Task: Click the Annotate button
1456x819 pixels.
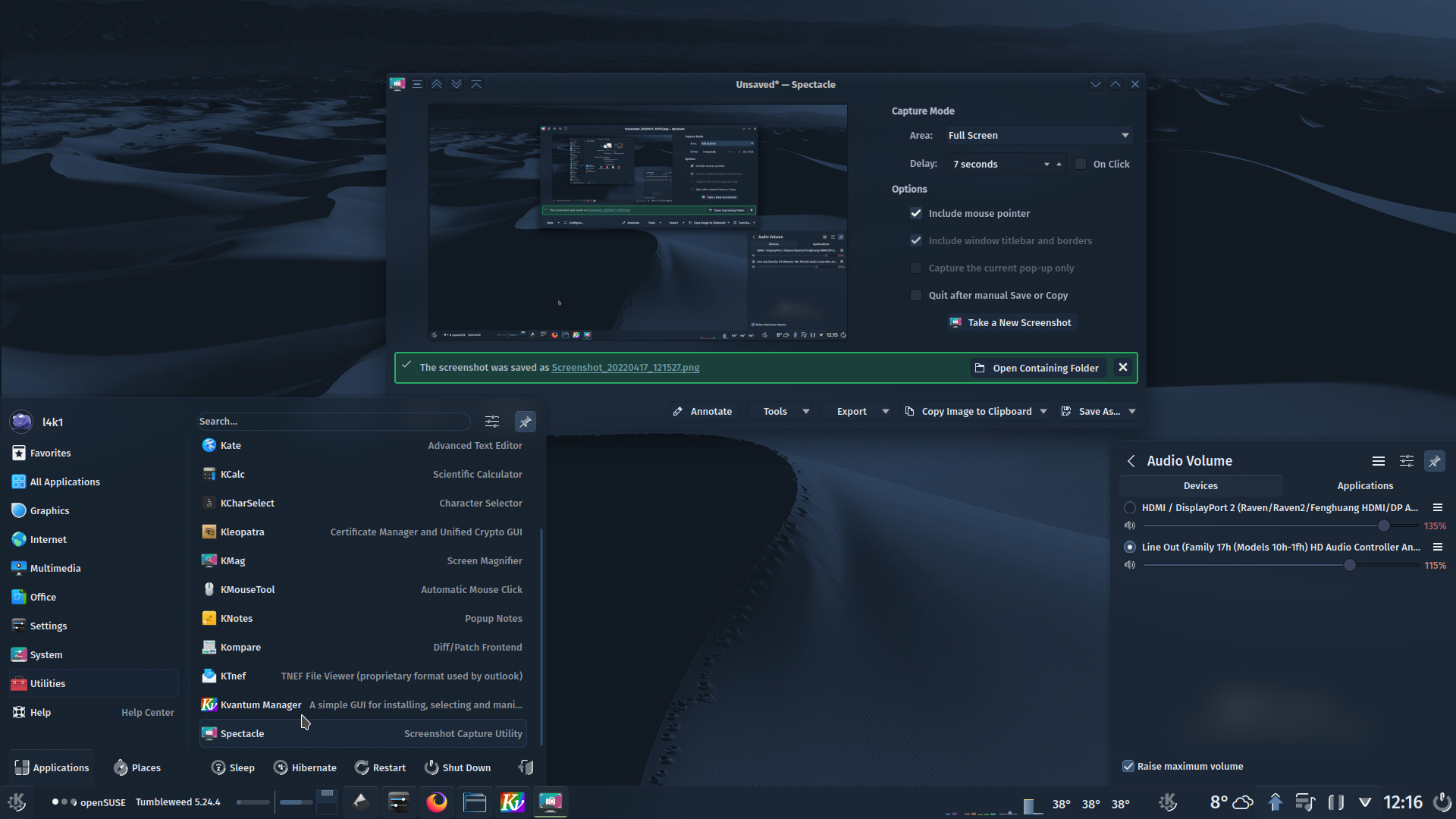Action: pyautogui.click(x=702, y=411)
